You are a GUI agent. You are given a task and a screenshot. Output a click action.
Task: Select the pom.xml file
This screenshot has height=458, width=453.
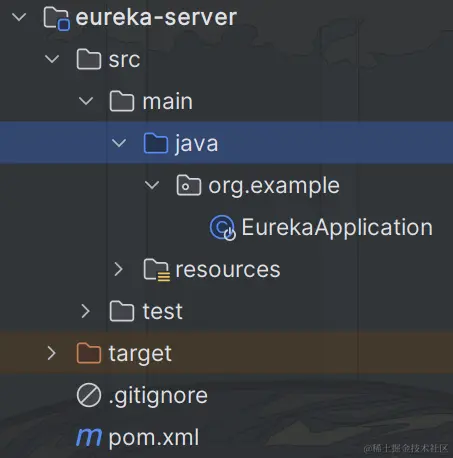point(154,437)
